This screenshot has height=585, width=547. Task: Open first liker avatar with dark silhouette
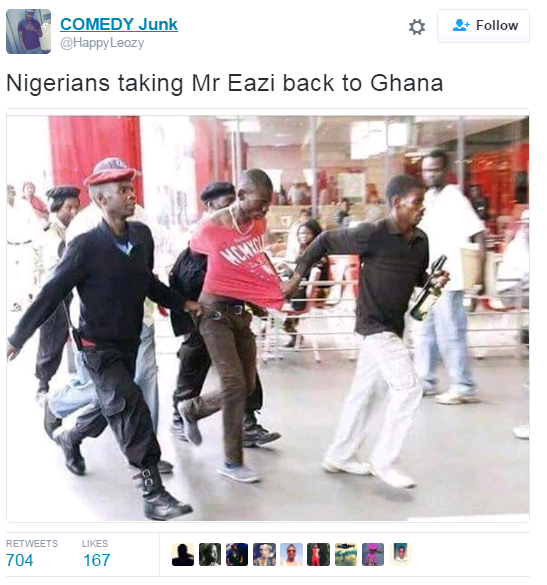coord(183,554)
